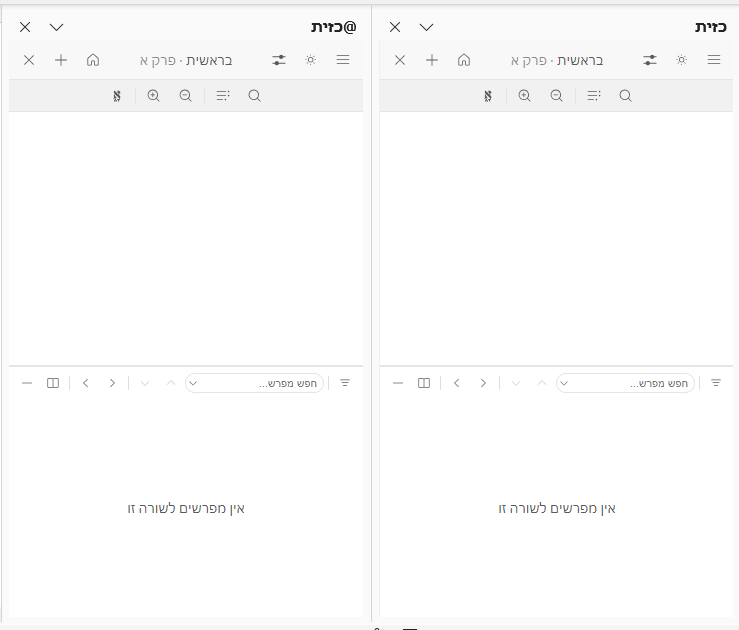Zoom in on the text in the @כזית window
This screenshot has width=739, height=630.
click(153, 96)
